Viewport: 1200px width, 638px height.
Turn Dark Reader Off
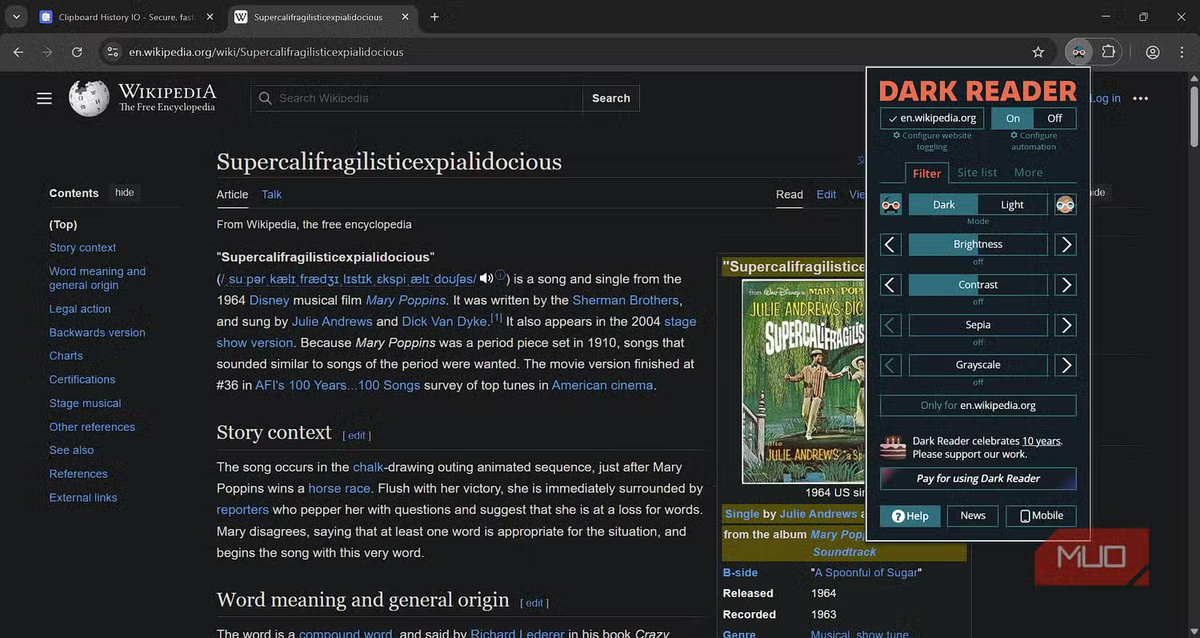(1054, 118)
